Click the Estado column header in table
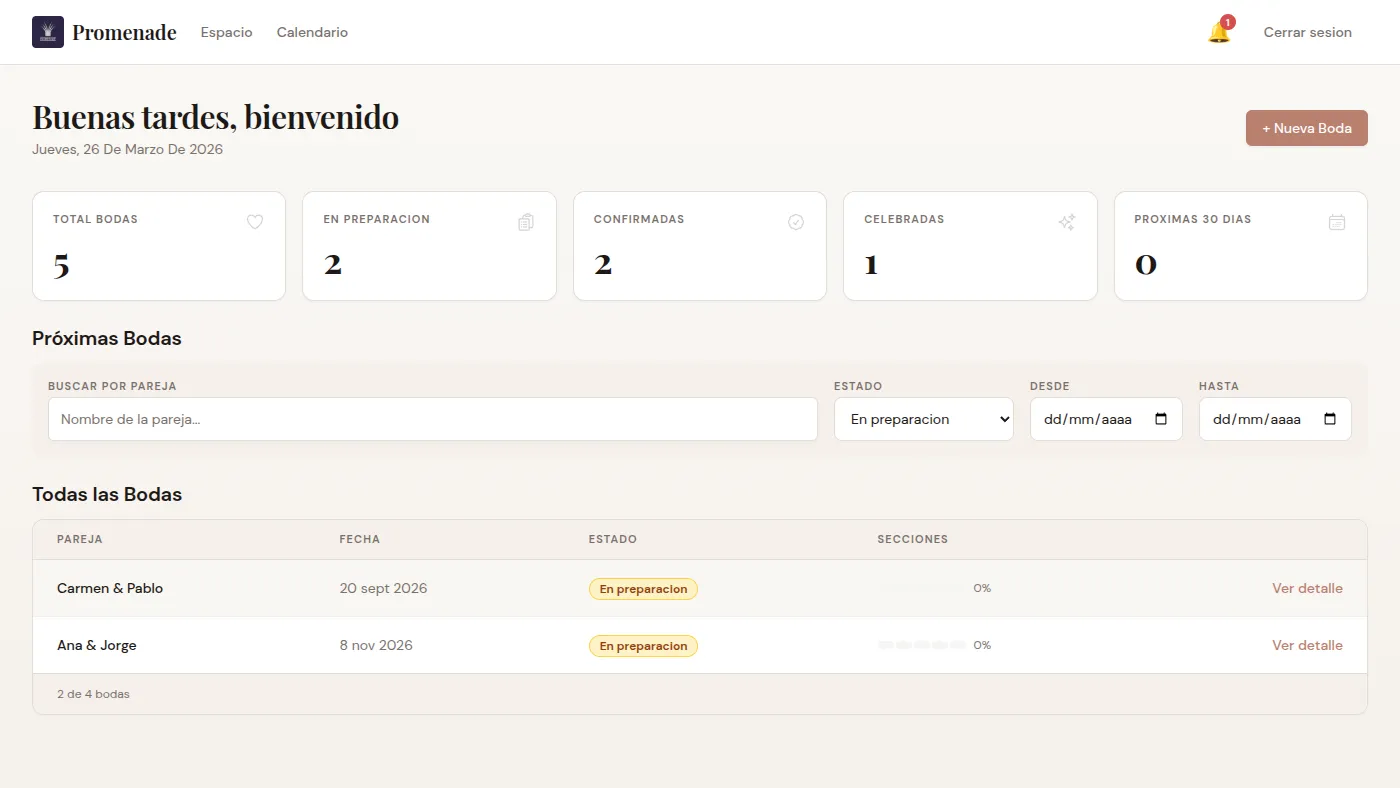The image size is (1400, 788). (613, 539)
